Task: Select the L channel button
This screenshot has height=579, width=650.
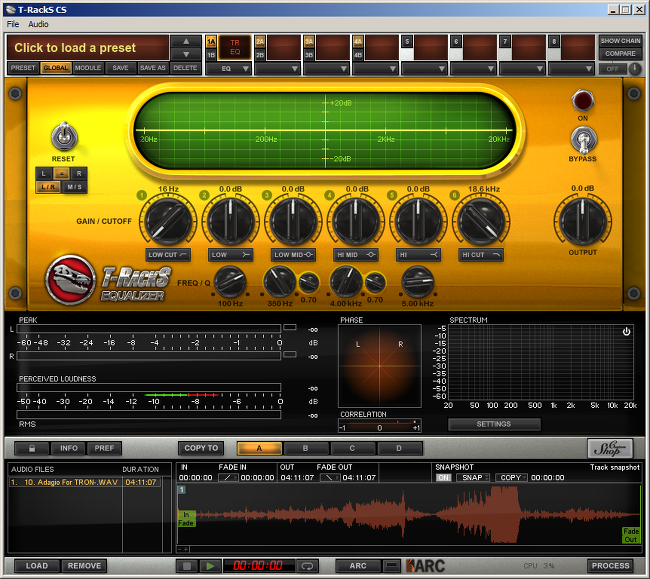Action: [x=44, y=174]
